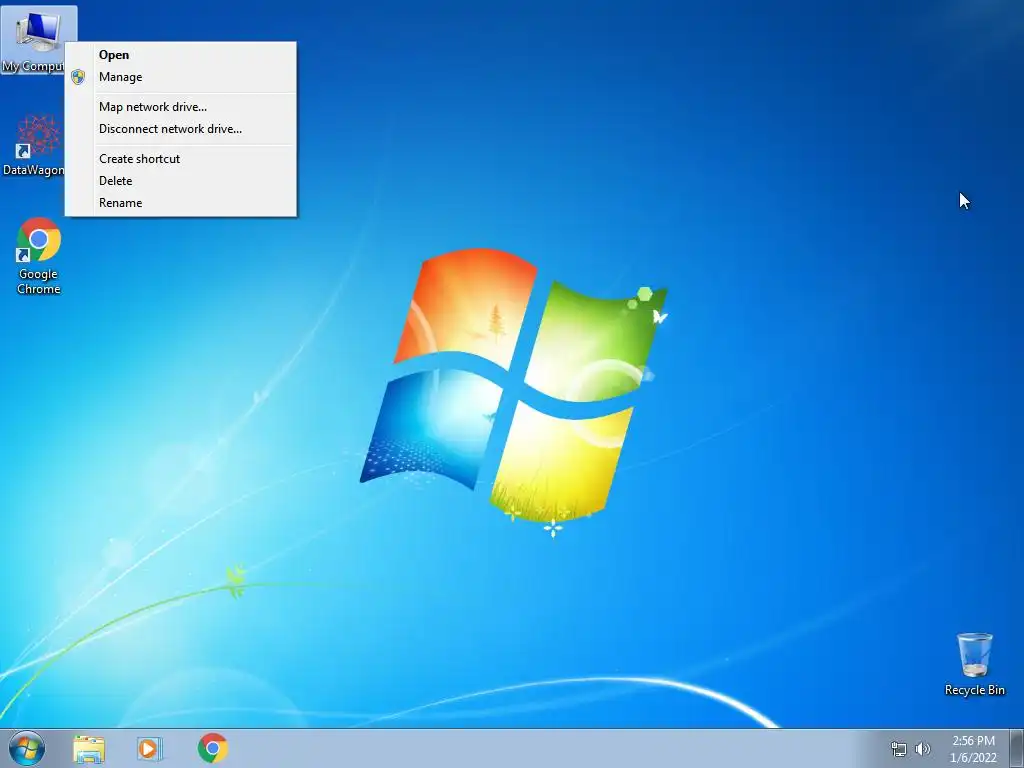Select the Recycle Bin icon
The image size is (1024, 768).
[x=974, y=664]
